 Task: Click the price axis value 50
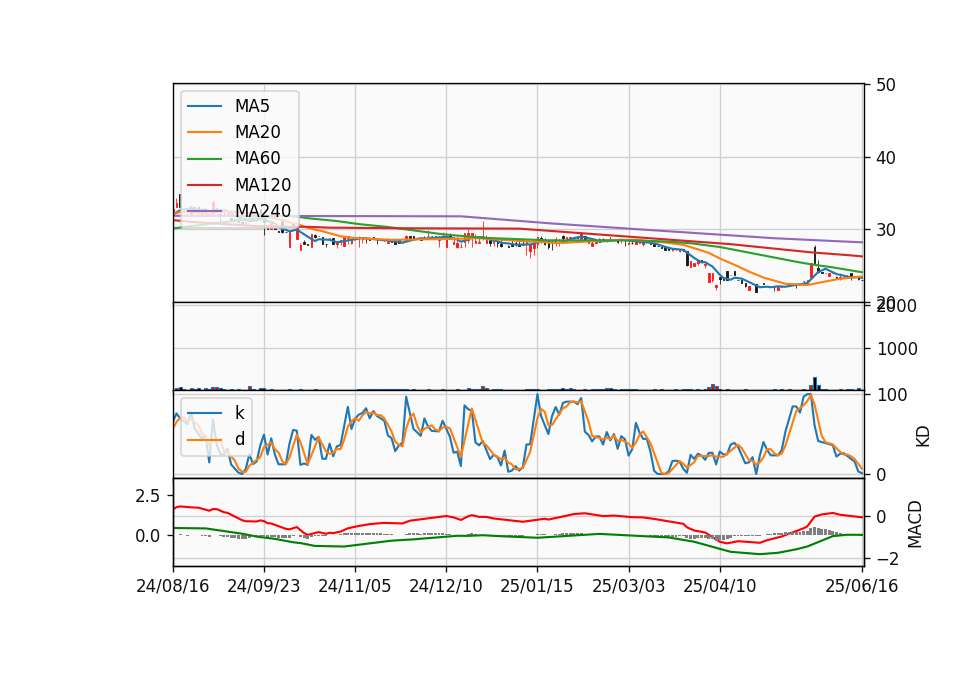tap(886, 85)
